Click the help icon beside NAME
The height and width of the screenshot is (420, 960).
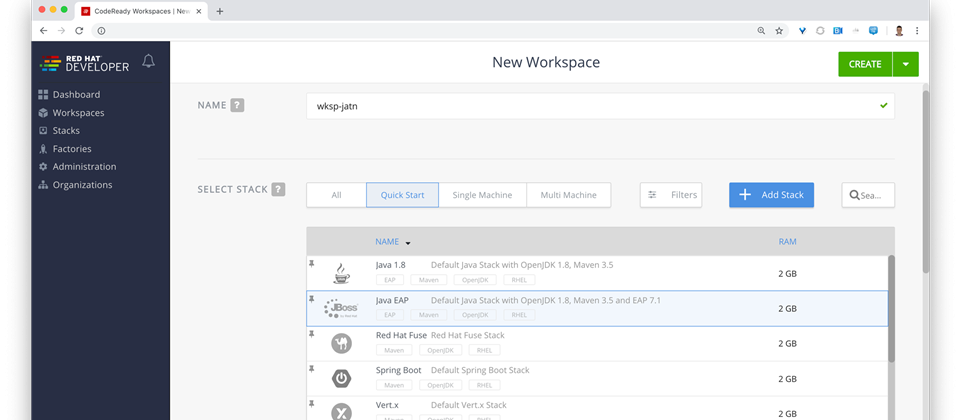coord(238,105)
